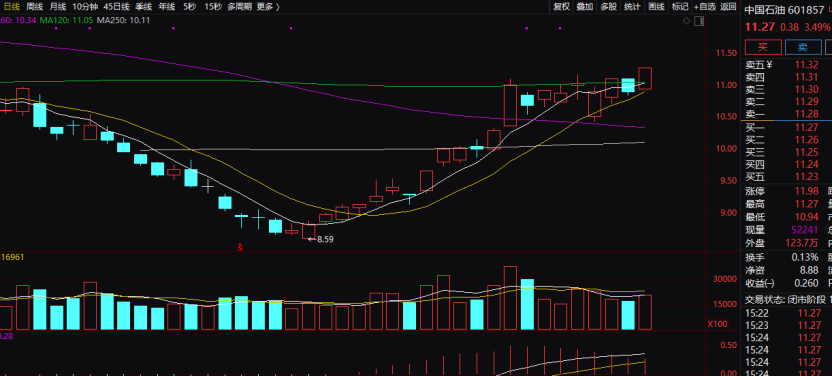Image resolution: width=832 pixels, height=376 pixels.
Task: Click the tallest red volume bar
Action: coord(510,298)
